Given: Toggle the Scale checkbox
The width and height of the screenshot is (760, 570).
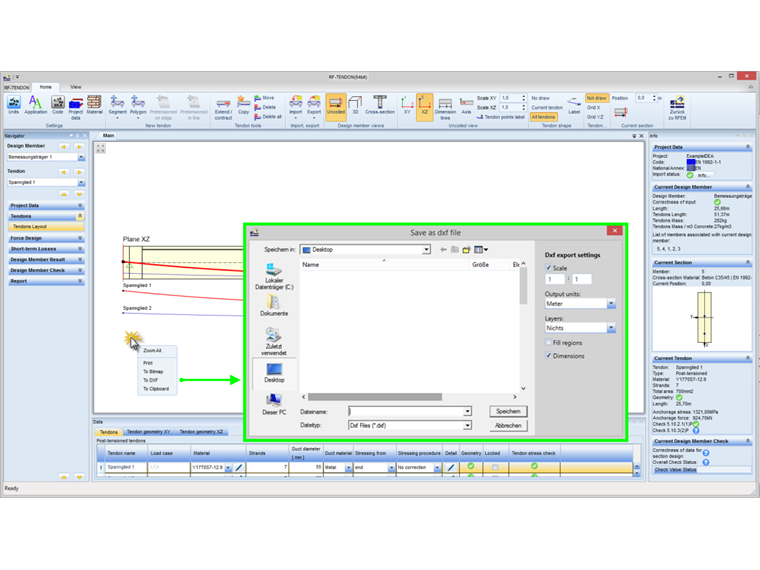Looking at the screenshot, I should pyautogui.click(x=548, y=268).
